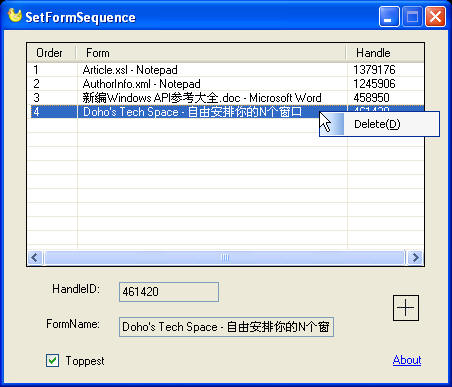
Task: Select the Microsoft Word document row
Action: [226, 98]
